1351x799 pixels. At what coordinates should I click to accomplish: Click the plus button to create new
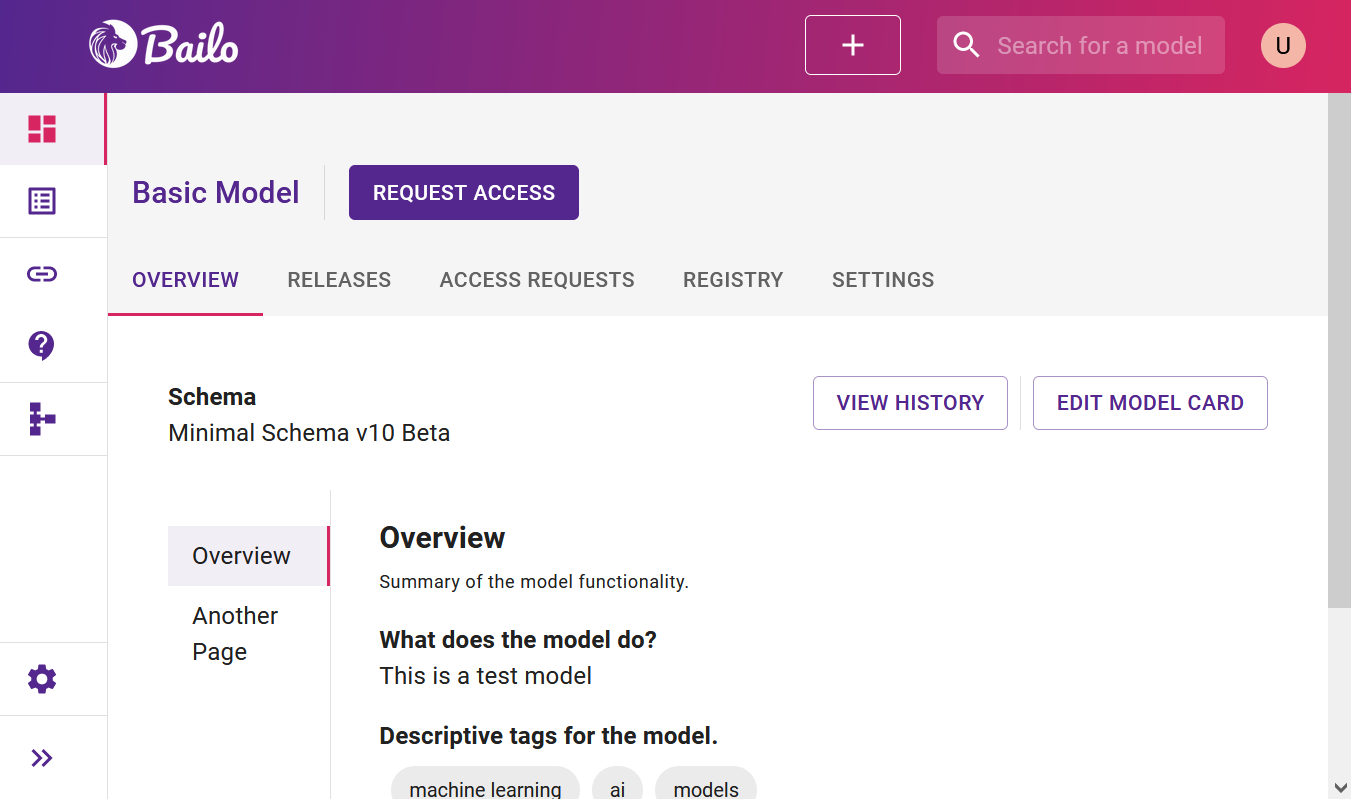click(852, 45)
